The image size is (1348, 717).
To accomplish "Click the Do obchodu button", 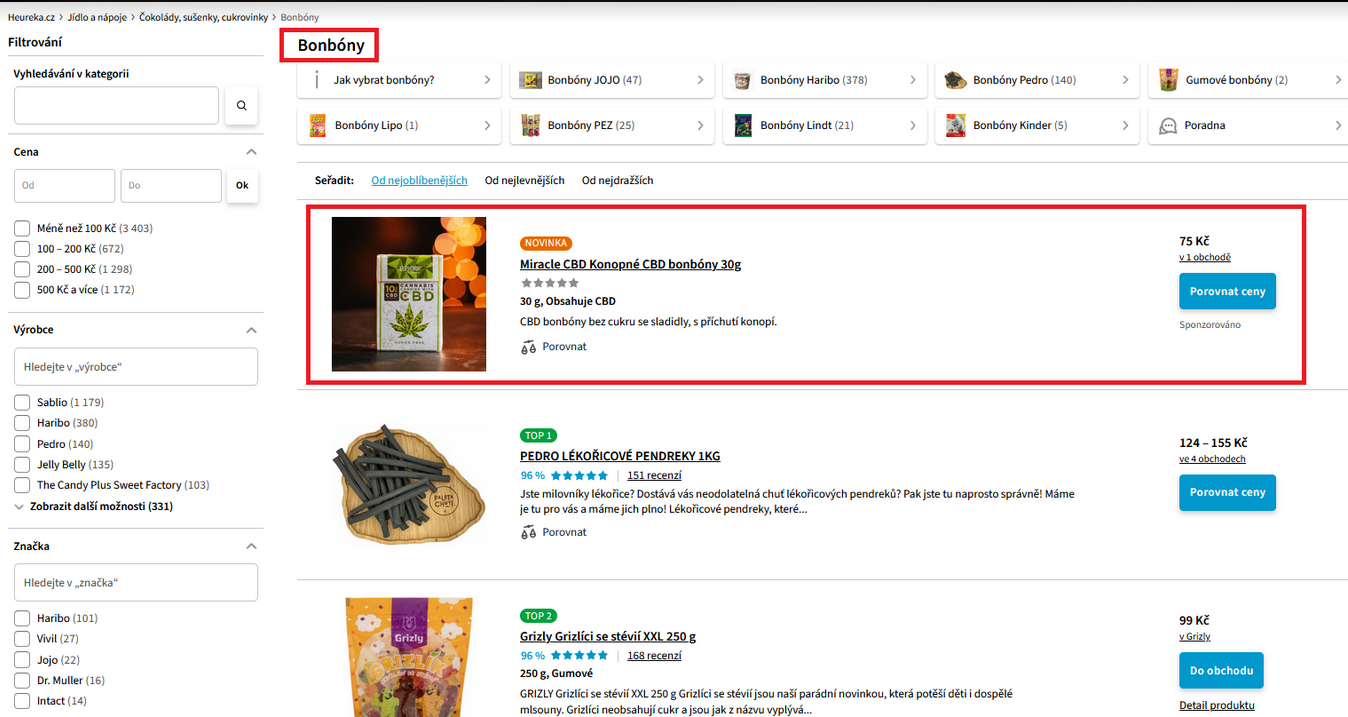I will click(1221, 670).
